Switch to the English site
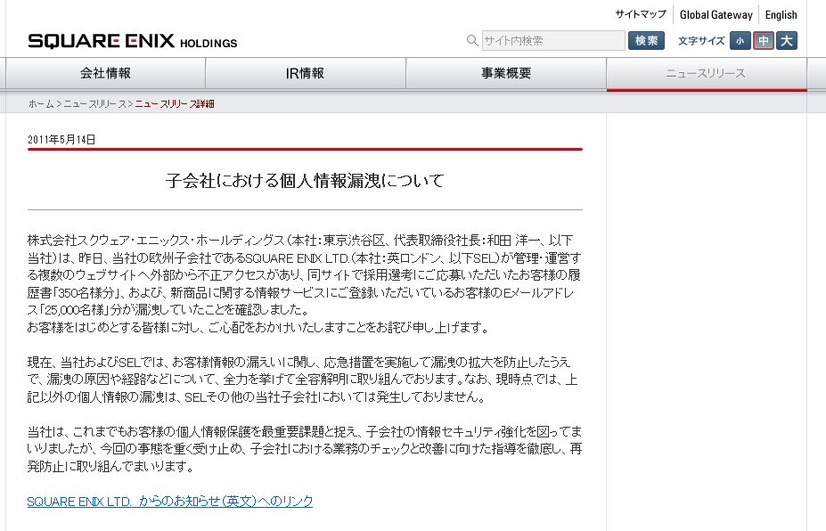 click(781, 15)
